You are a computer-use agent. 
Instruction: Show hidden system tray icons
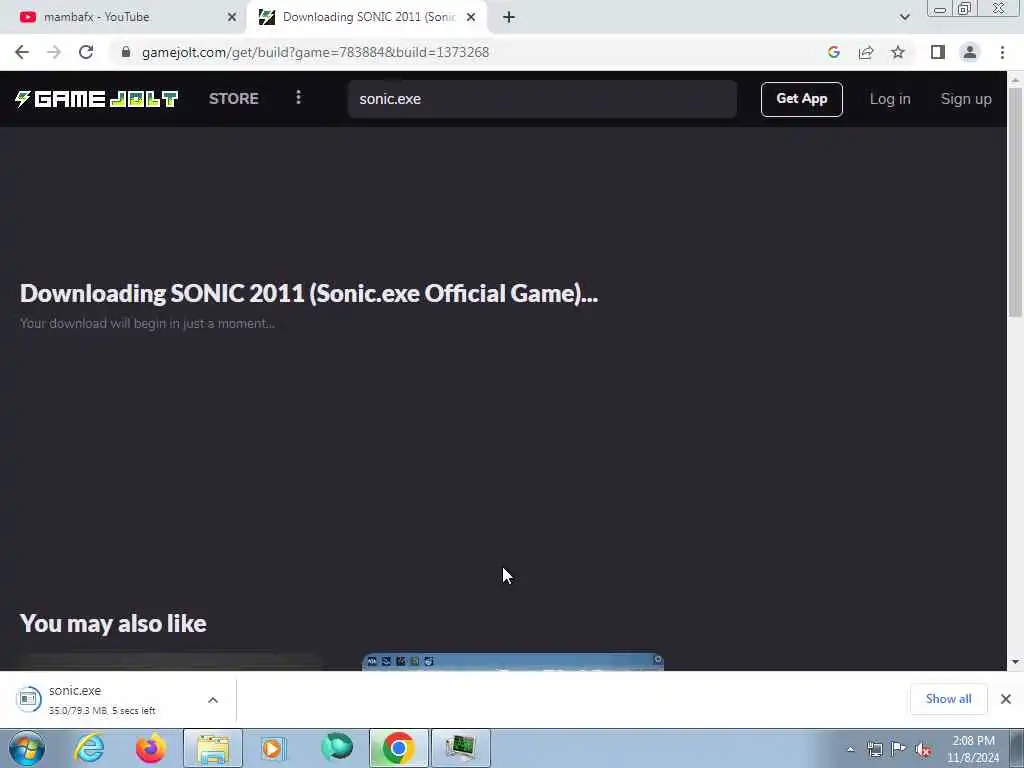tap(850, 750)
